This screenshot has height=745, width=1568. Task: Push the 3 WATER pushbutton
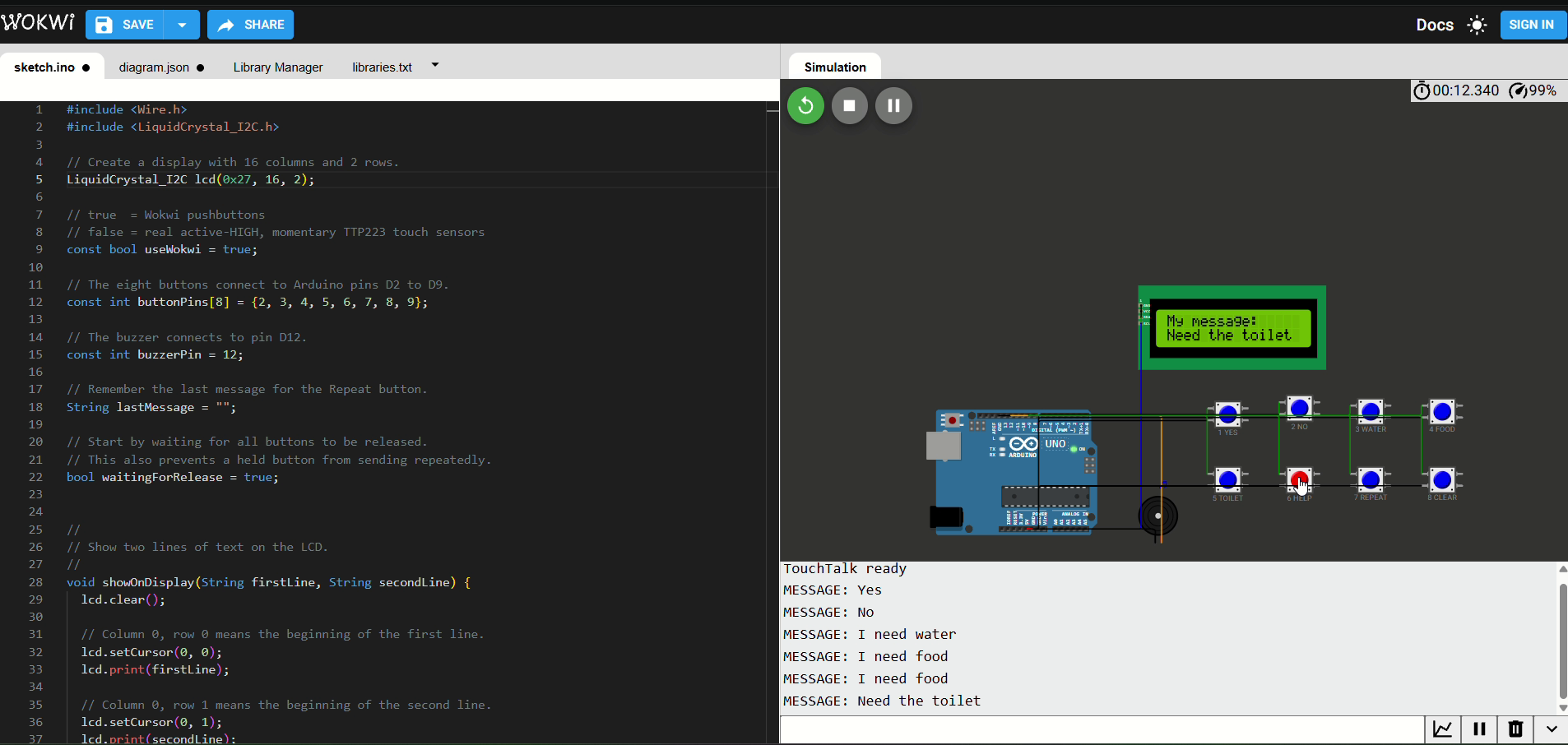[x=1371, y=410]
